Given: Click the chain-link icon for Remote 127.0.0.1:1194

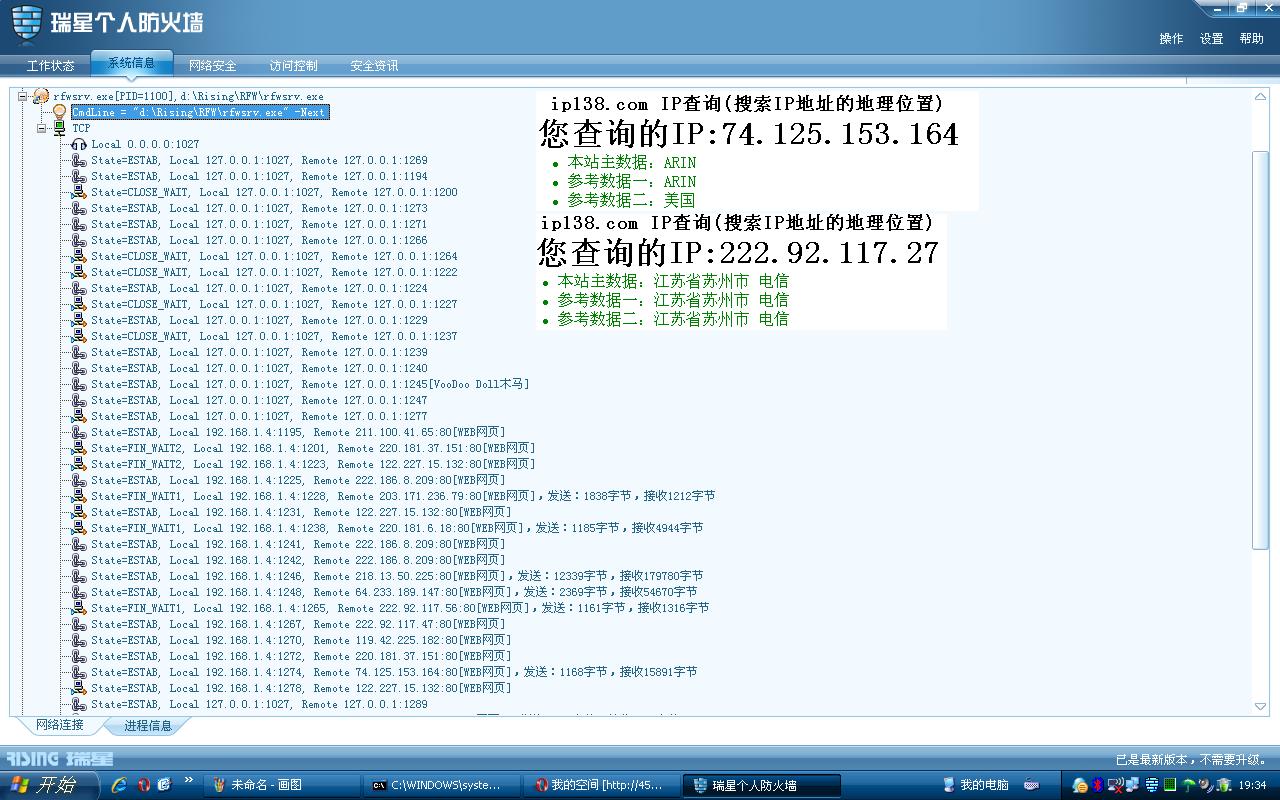Looking at the screenshot, I should tap(79, 176).
